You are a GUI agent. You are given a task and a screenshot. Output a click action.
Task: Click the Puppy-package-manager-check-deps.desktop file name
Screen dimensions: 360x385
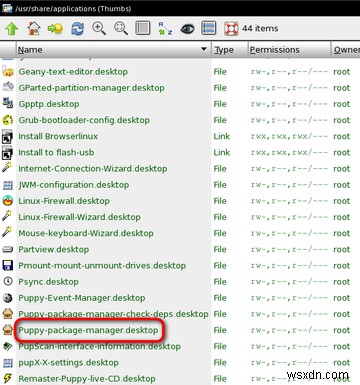(113, 314)
